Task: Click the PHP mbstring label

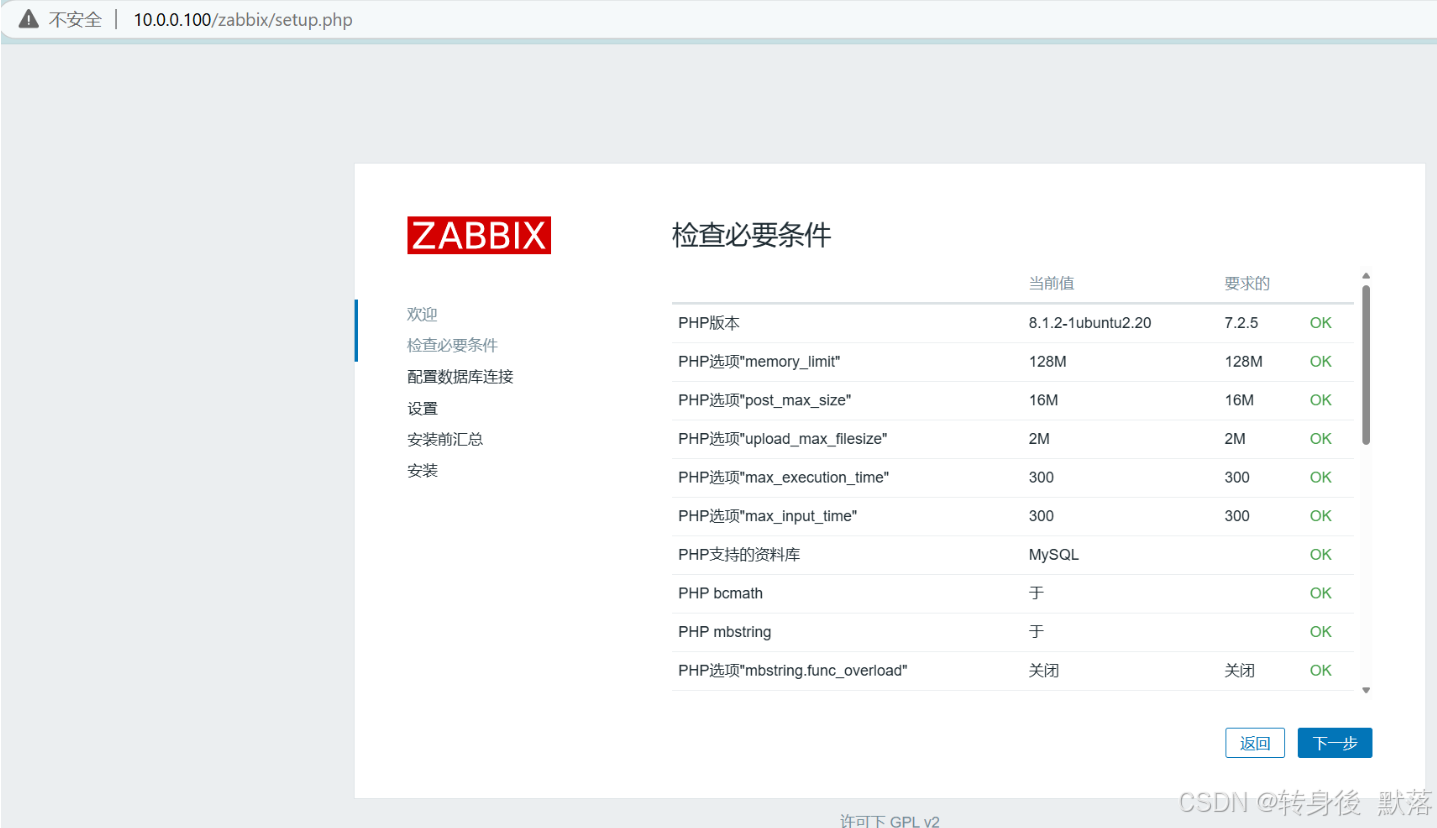Action: (x=724, y=632)
